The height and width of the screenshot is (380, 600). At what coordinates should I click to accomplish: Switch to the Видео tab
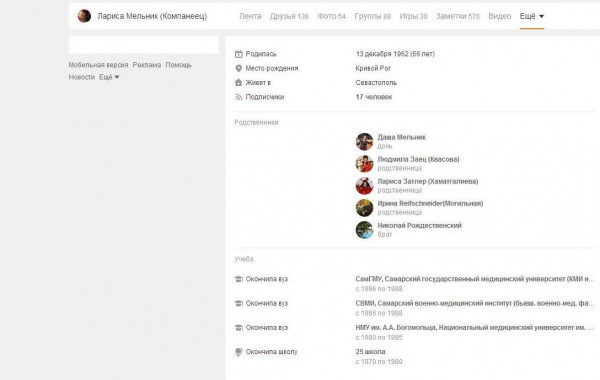(499, 16)
